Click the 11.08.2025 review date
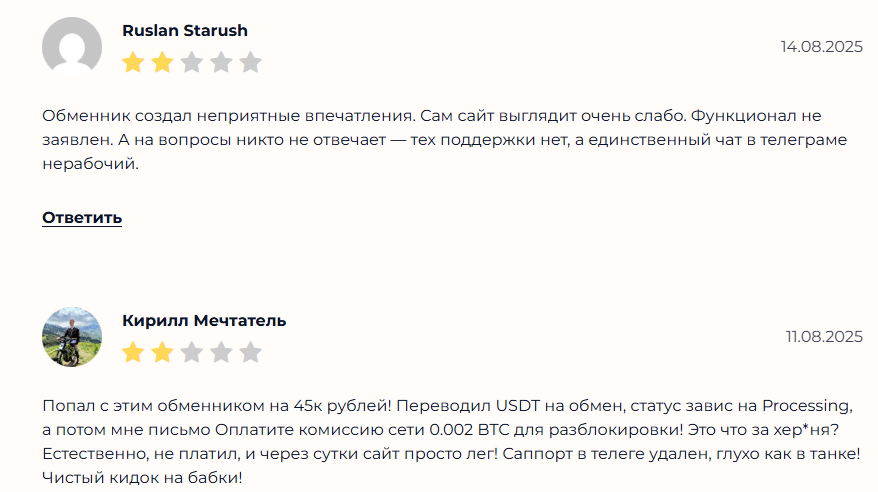 pyautogui.click(x=823, y=337)
